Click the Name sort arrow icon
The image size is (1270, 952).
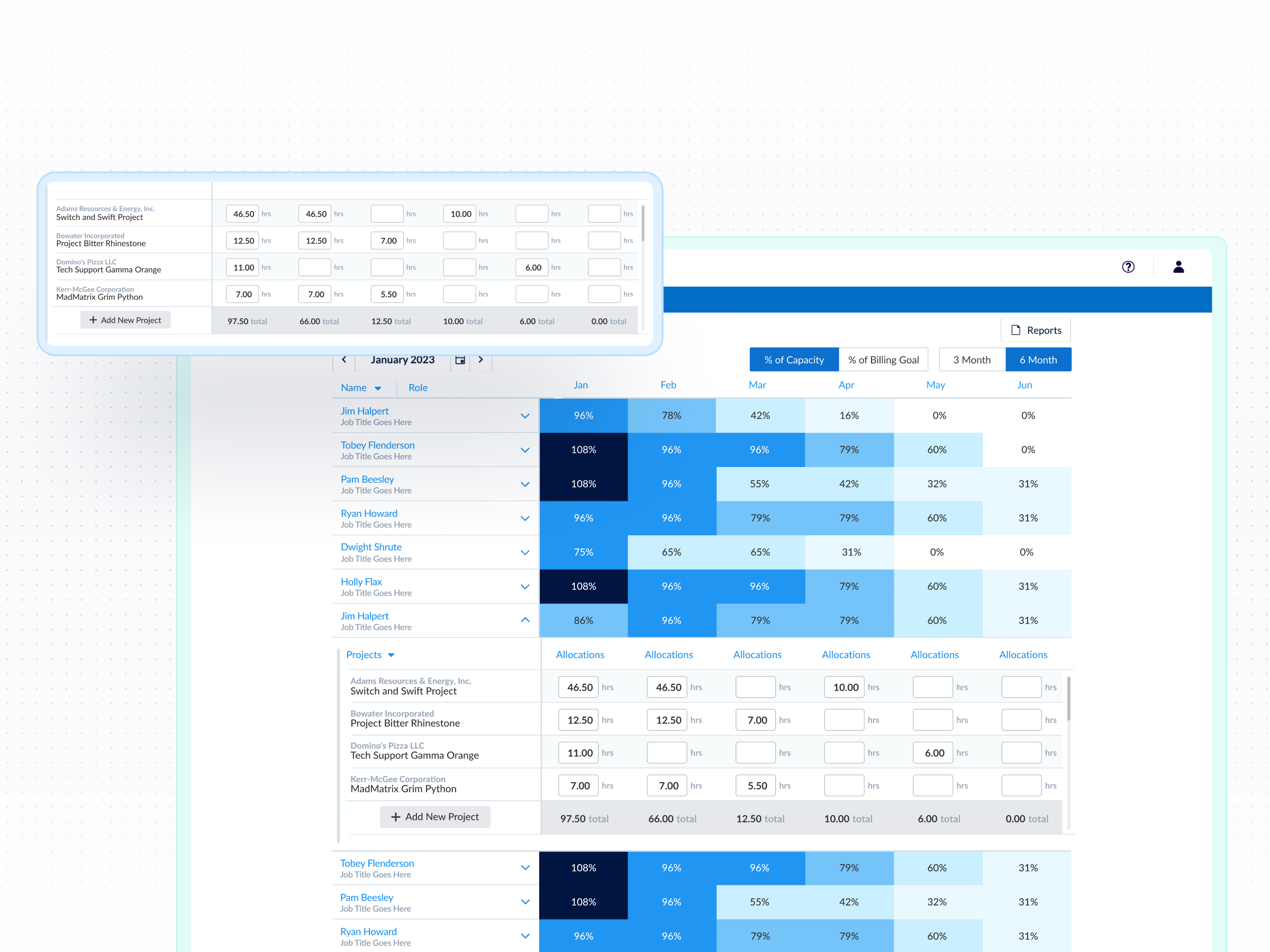coord(378,389)
